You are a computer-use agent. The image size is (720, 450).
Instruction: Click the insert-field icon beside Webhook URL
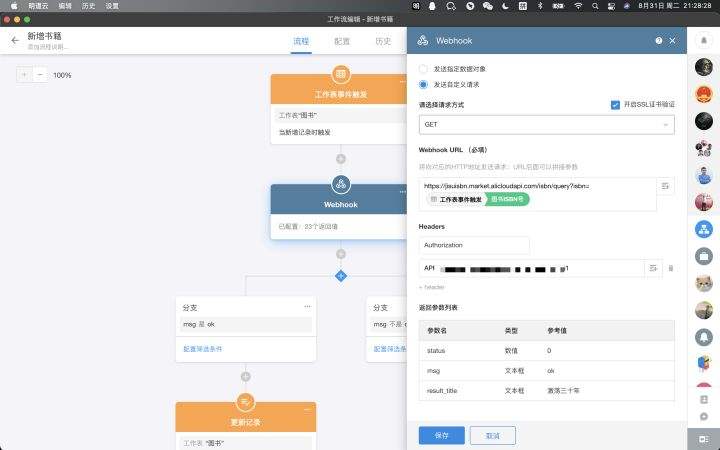click(x=667, y=186)
